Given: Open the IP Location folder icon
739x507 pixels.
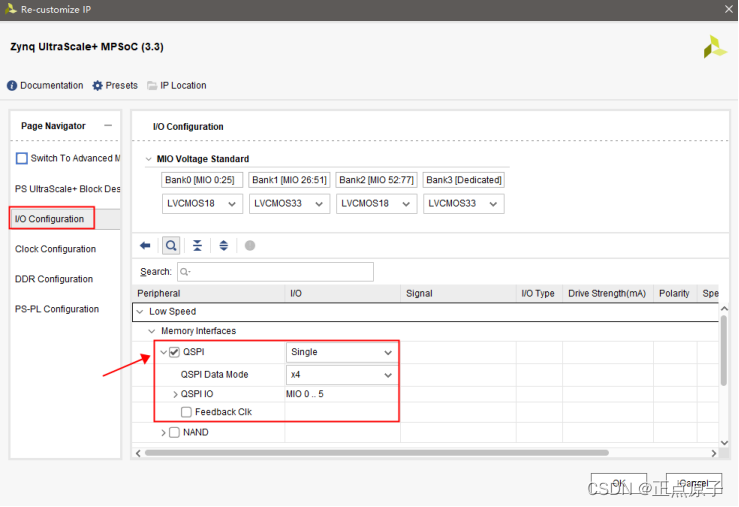Looking at the screenshot, I should [152, 86].
